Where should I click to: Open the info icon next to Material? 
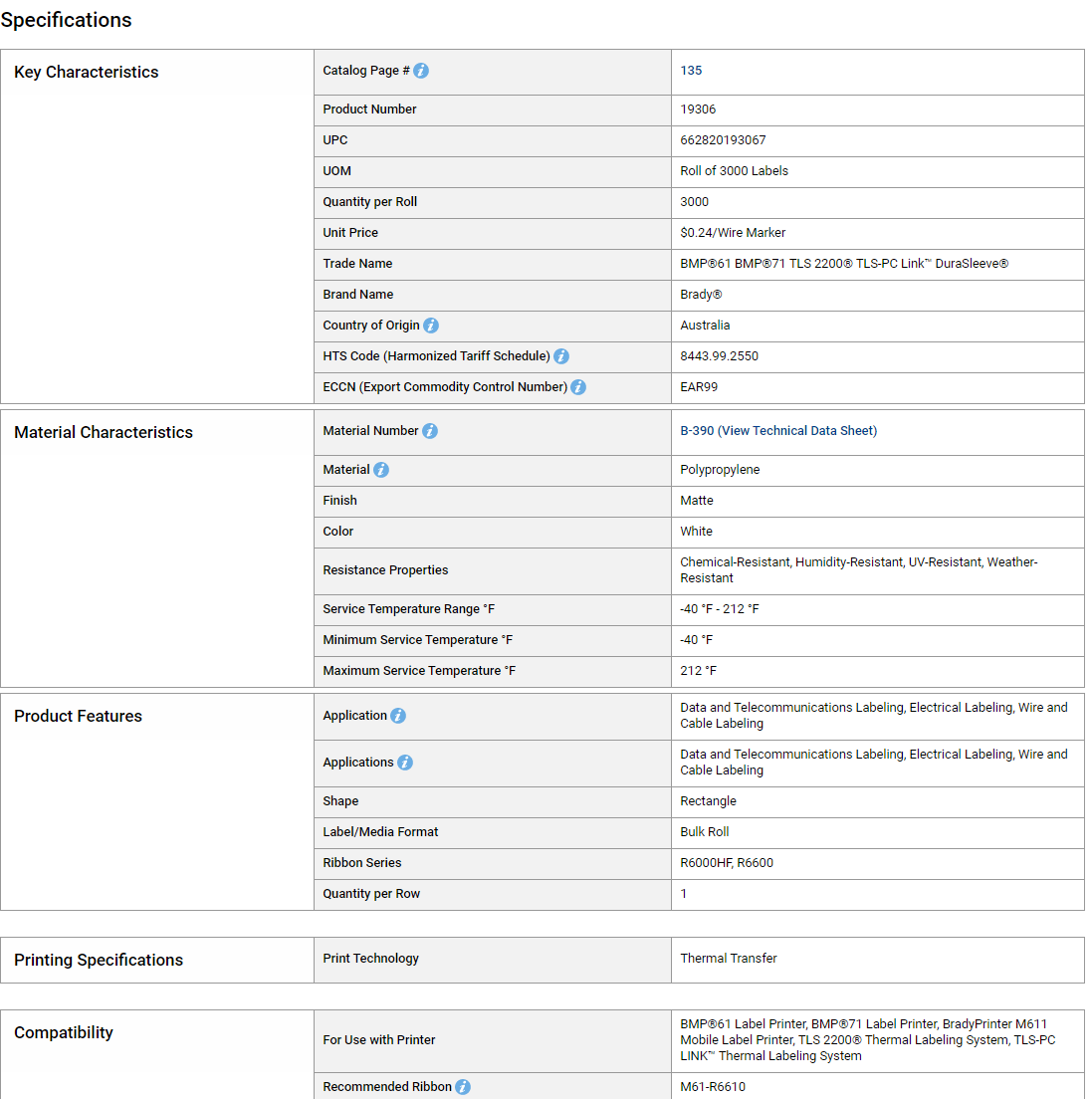click(x=381, y=470)
